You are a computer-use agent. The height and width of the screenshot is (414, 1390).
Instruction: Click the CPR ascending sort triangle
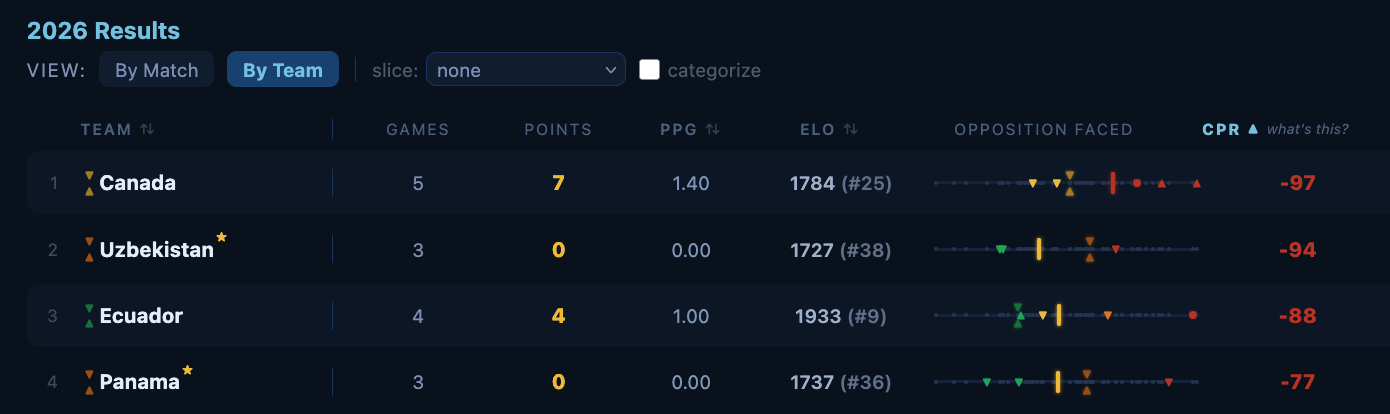click(1253, 129)
